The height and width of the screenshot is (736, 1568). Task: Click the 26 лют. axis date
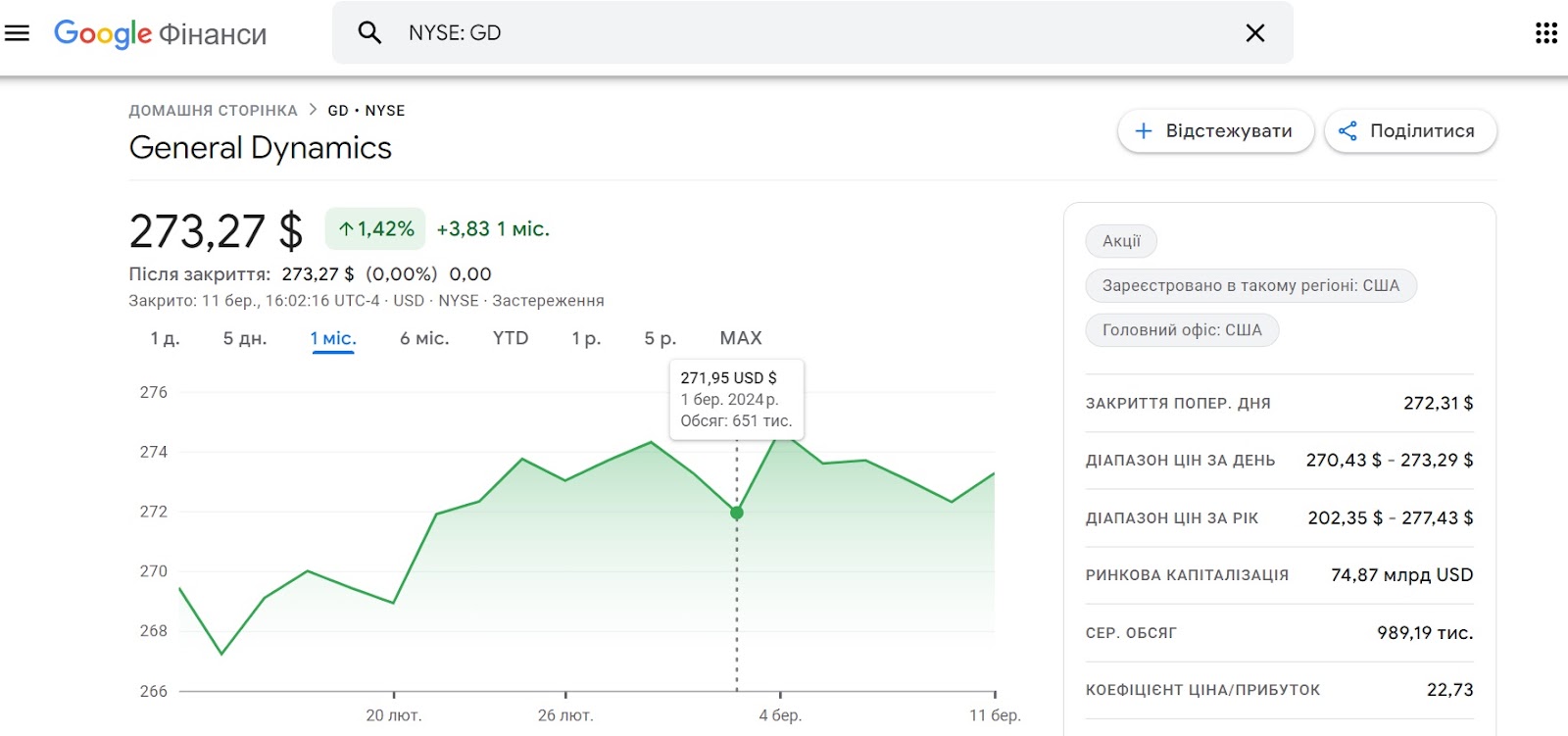(565, 715)
